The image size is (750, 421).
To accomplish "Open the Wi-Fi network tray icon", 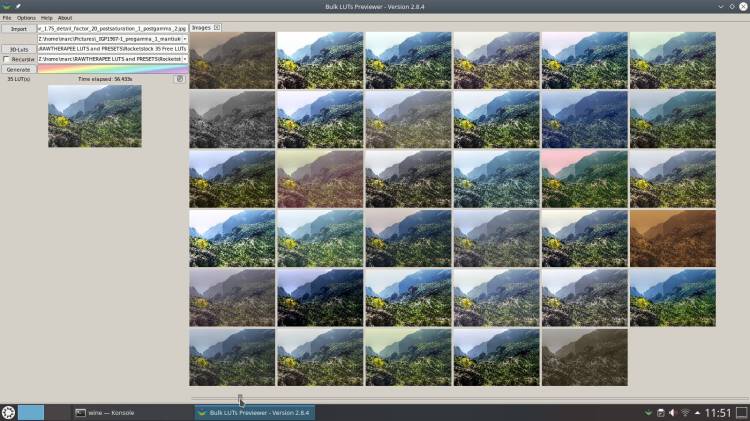I will click(685, 412).
